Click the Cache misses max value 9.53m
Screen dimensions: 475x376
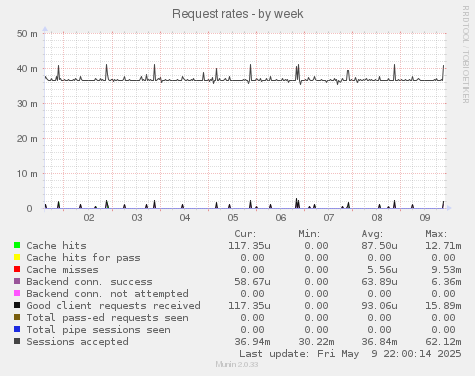[x=446, y=270]
